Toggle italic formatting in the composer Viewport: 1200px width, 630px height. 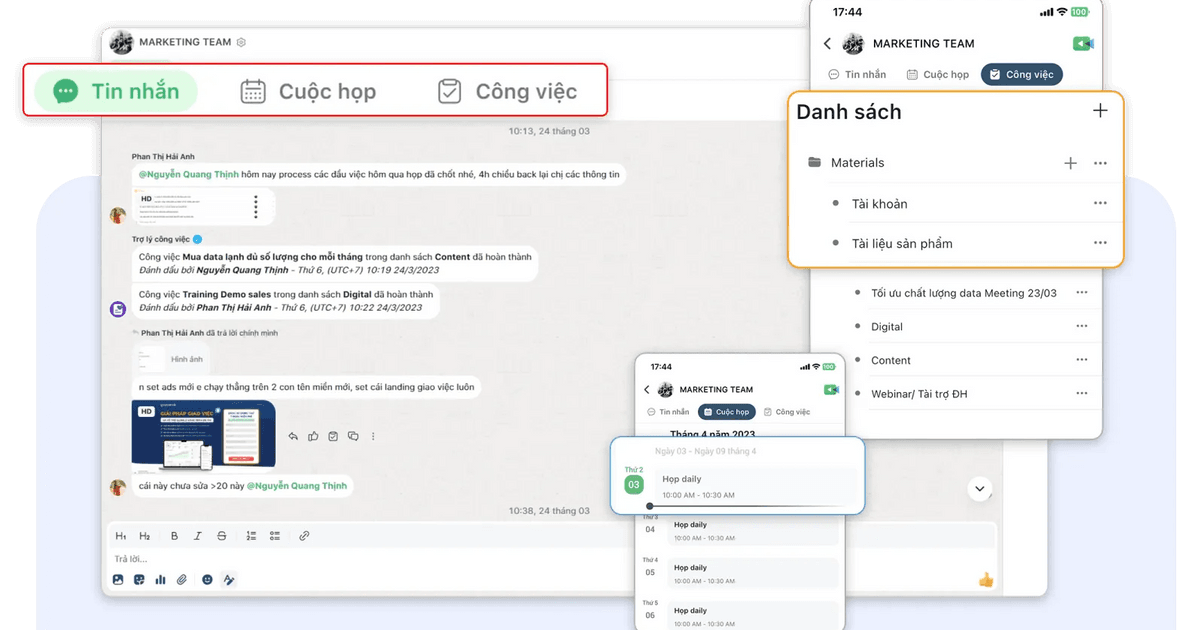point(197,536)
